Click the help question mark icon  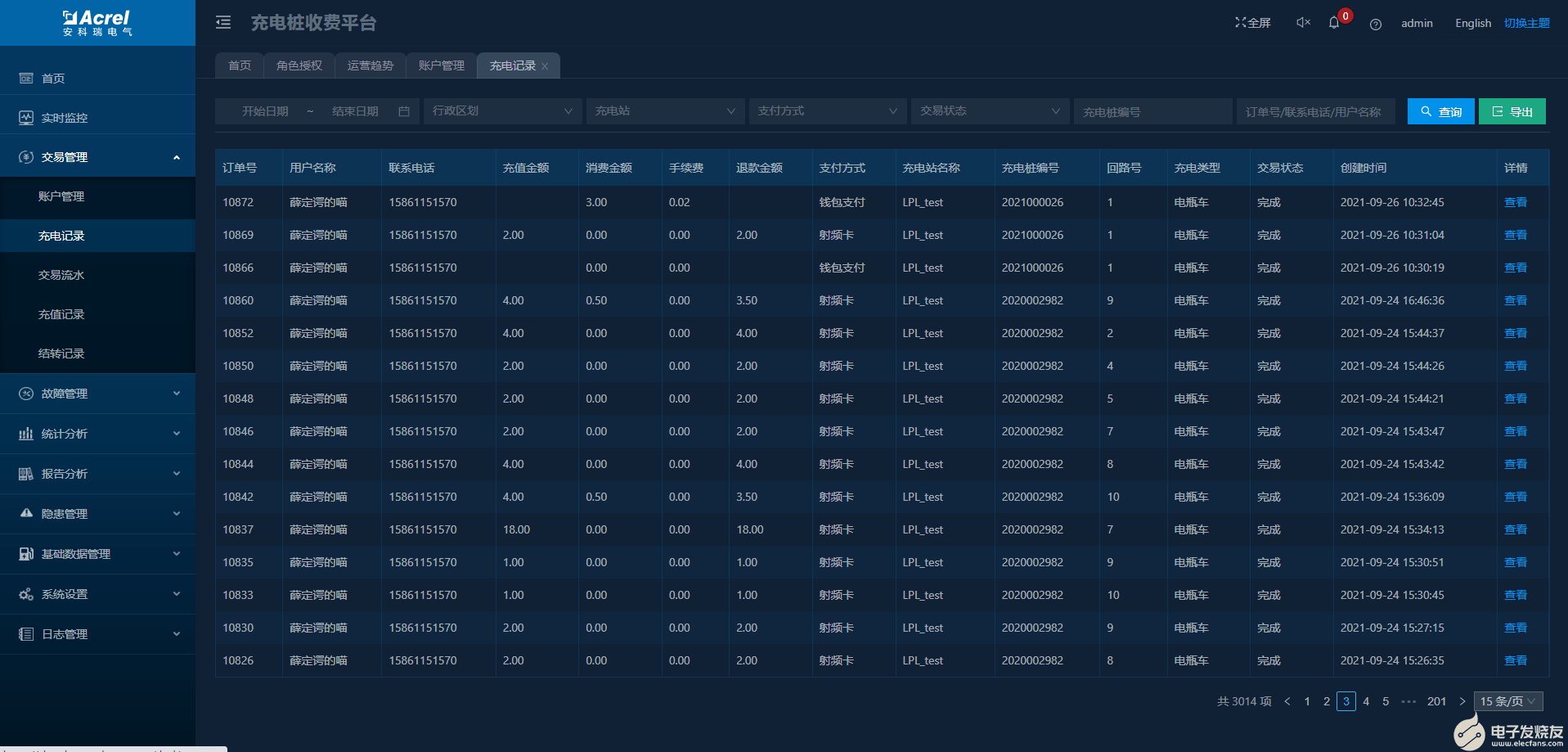pyautogui.click(x=1376, y=24)
